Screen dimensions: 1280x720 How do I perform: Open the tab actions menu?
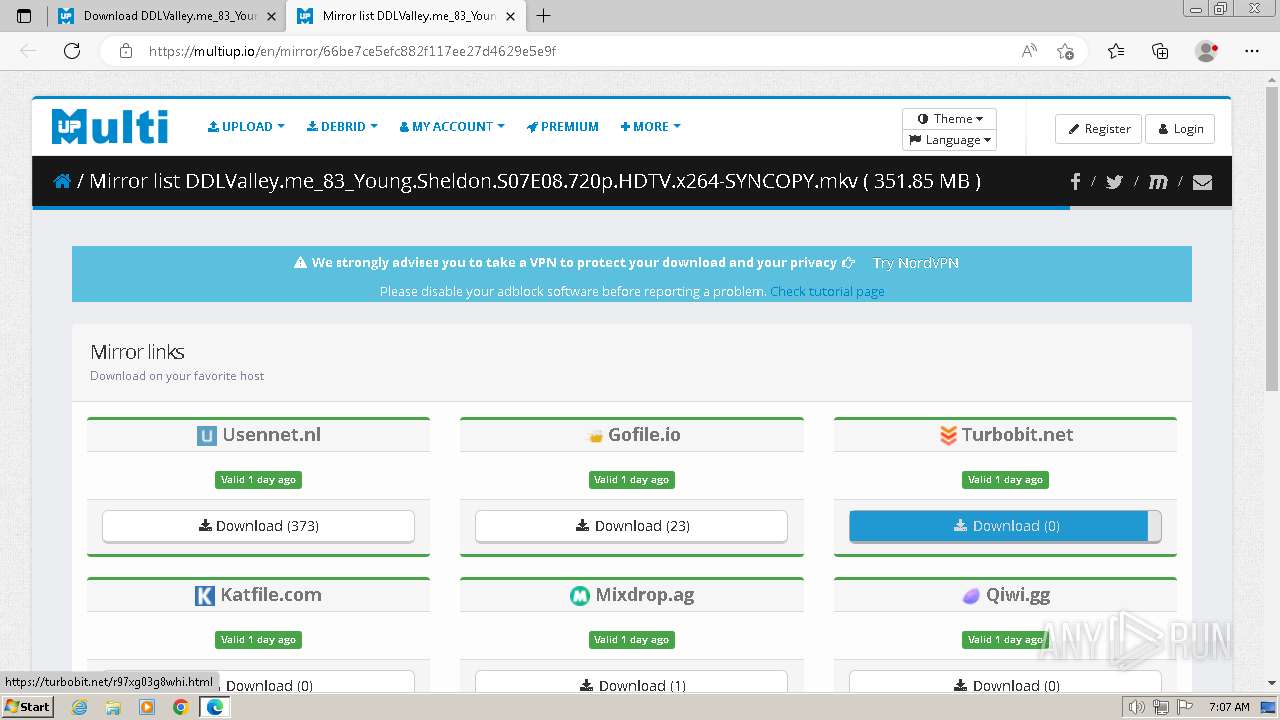(24, 15)
